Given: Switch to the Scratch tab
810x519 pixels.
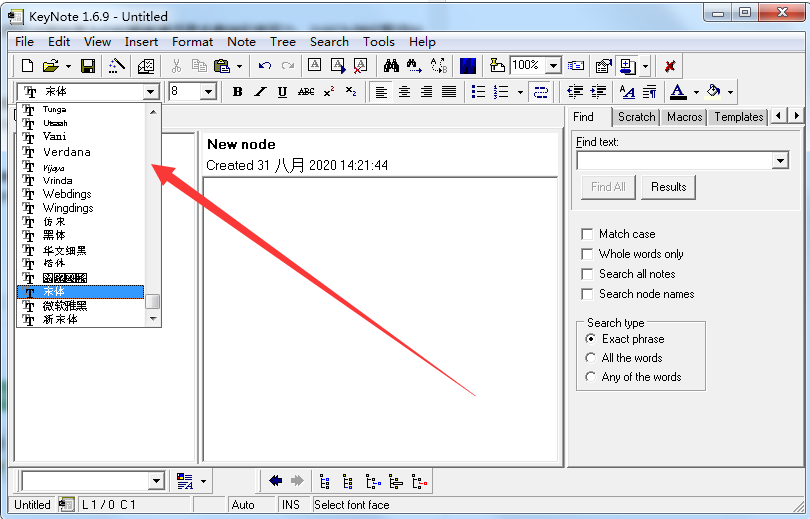Looking at the screenshot, I should click(636, 117).
